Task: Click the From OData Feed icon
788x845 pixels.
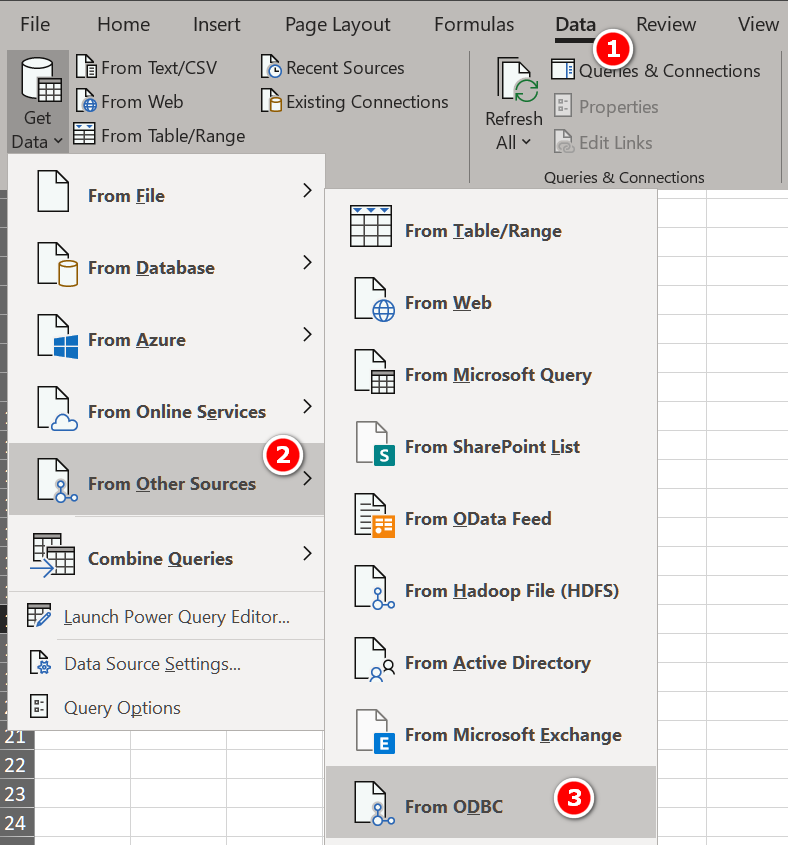Action: point(375,516)
